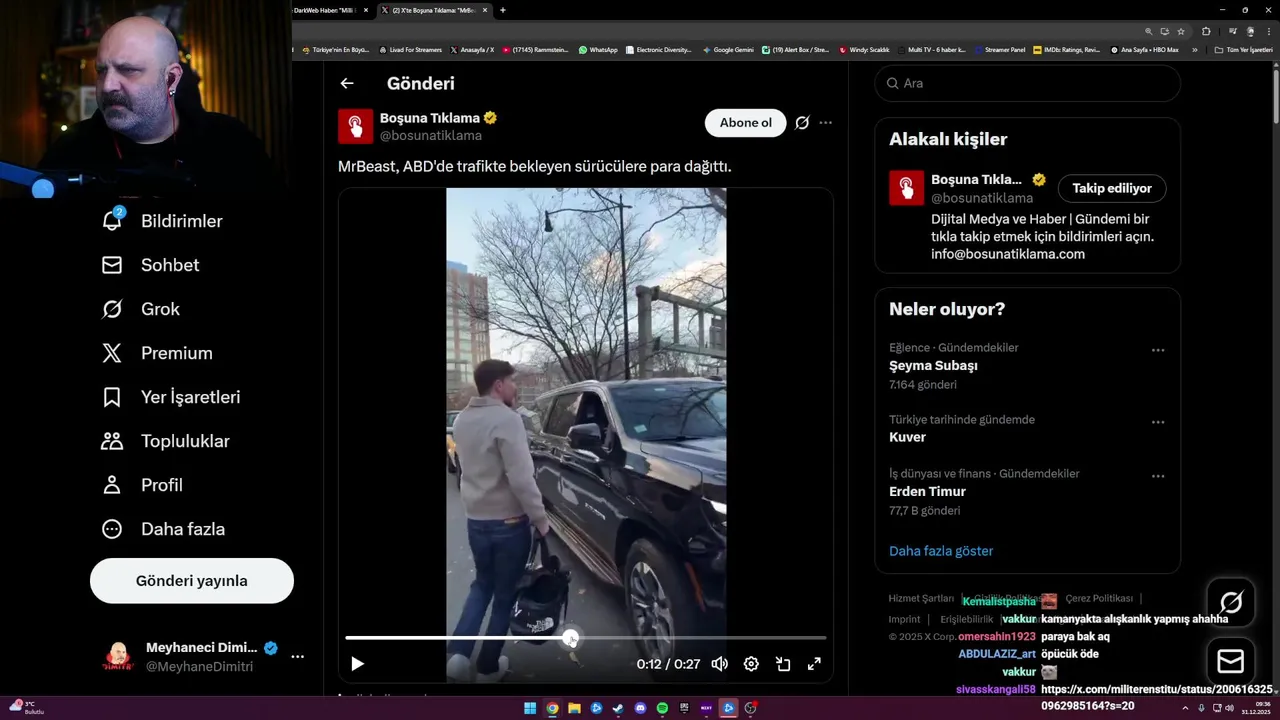1280x720 pixels.
Task: Open Grok from the sidebar
Action: pos(141,309)
